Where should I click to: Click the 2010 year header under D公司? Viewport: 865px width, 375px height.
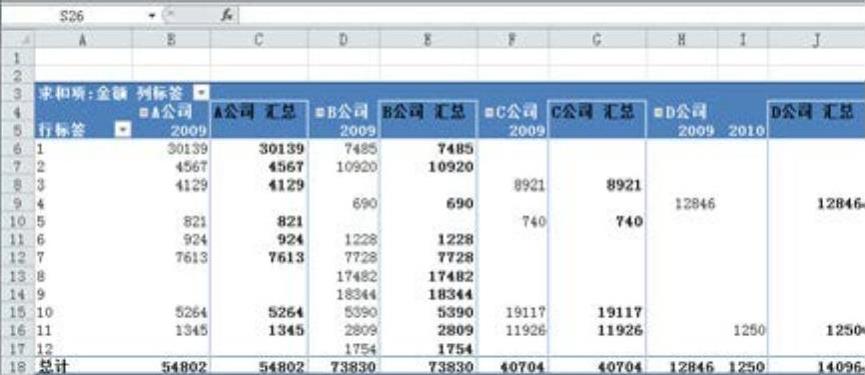point(746,131)
